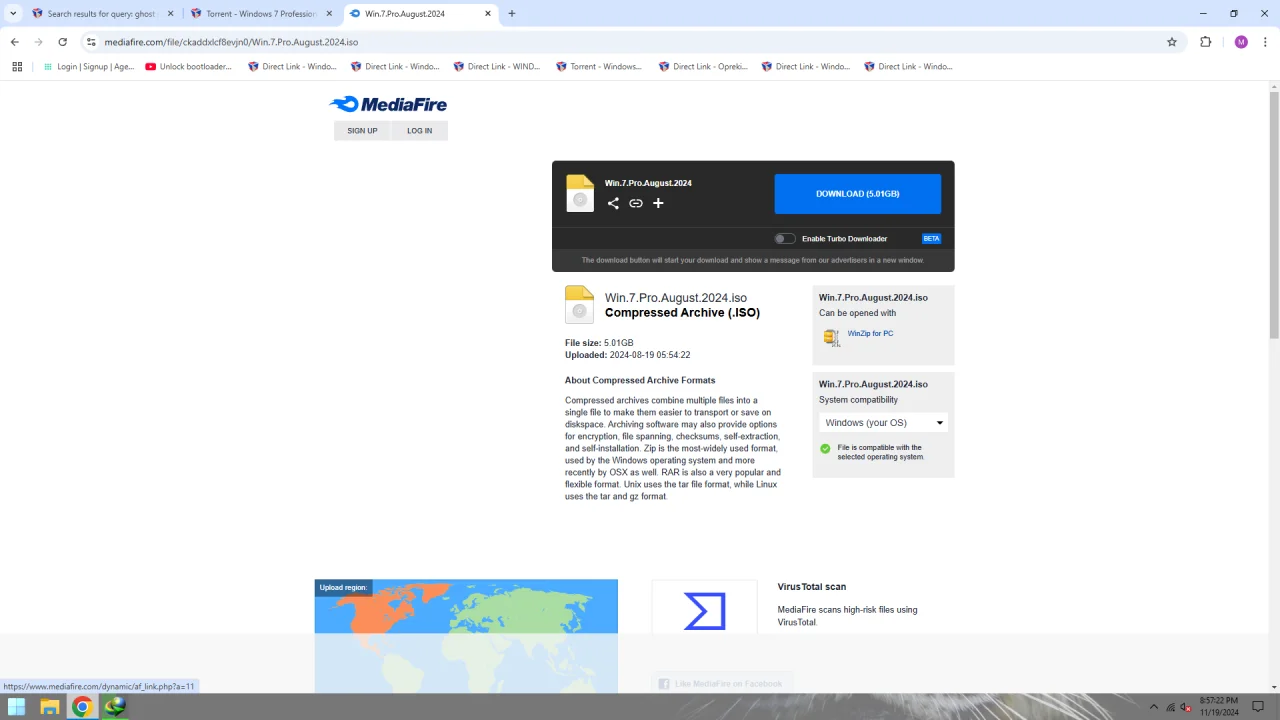Image resolution: width=1280 pixels, height=720 pixels.
Task: Click the volume tray icon
Action: click(1187, 707)
